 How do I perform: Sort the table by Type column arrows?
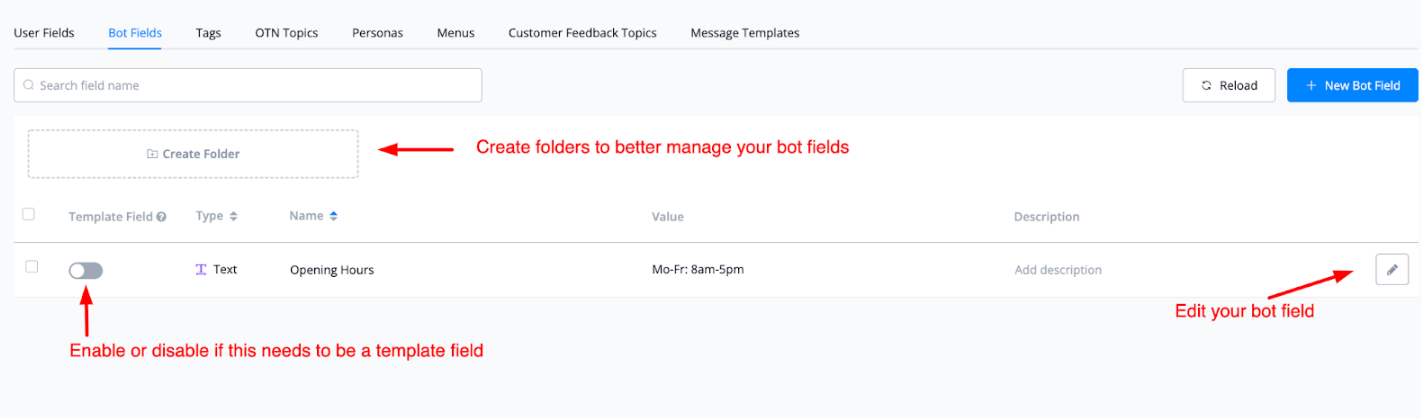(x=233, y=216)
